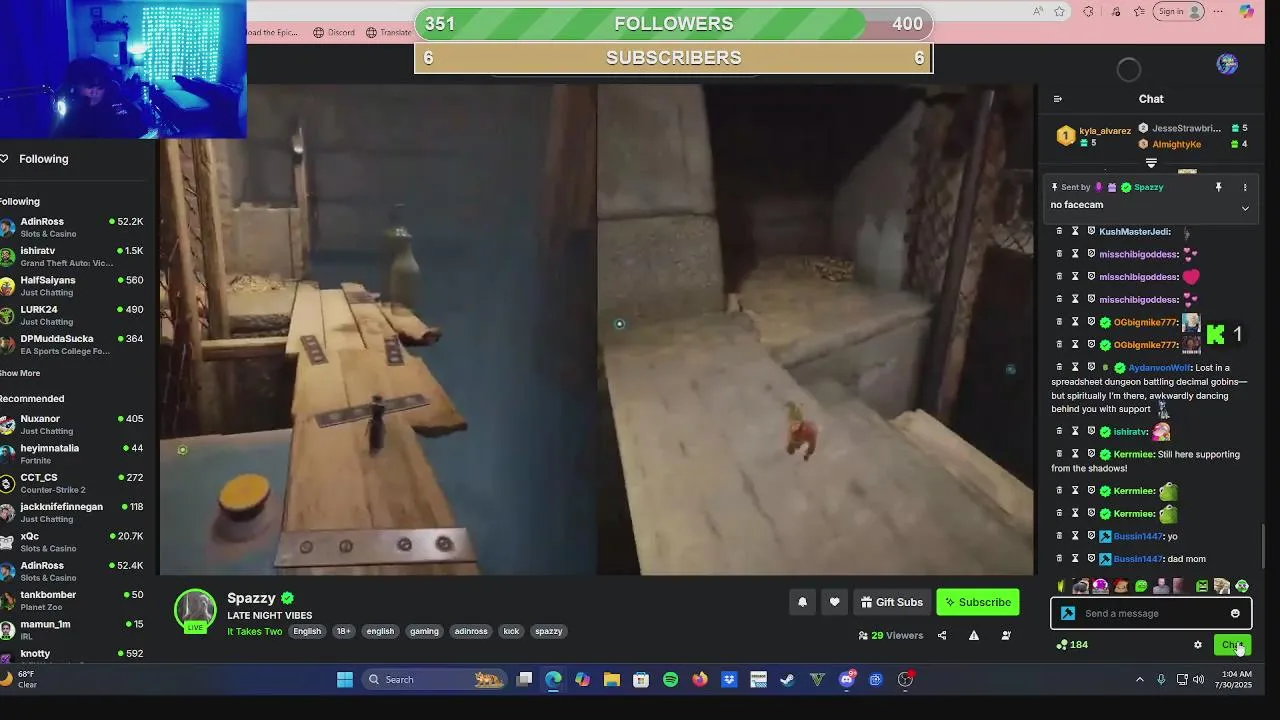Click the chat scrollbar thumb
Viewport: 1280px width, 720px height.
1265,546
